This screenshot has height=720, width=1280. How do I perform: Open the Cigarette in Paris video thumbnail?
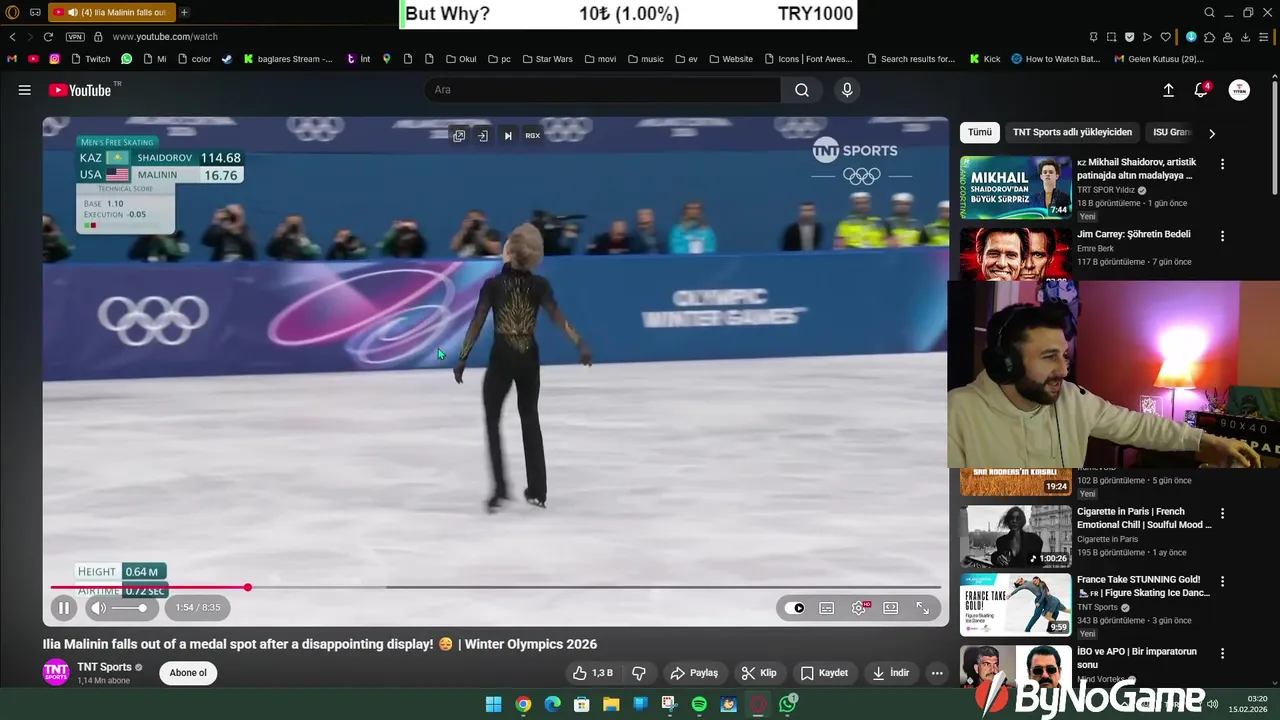[x=1016, y=536]
